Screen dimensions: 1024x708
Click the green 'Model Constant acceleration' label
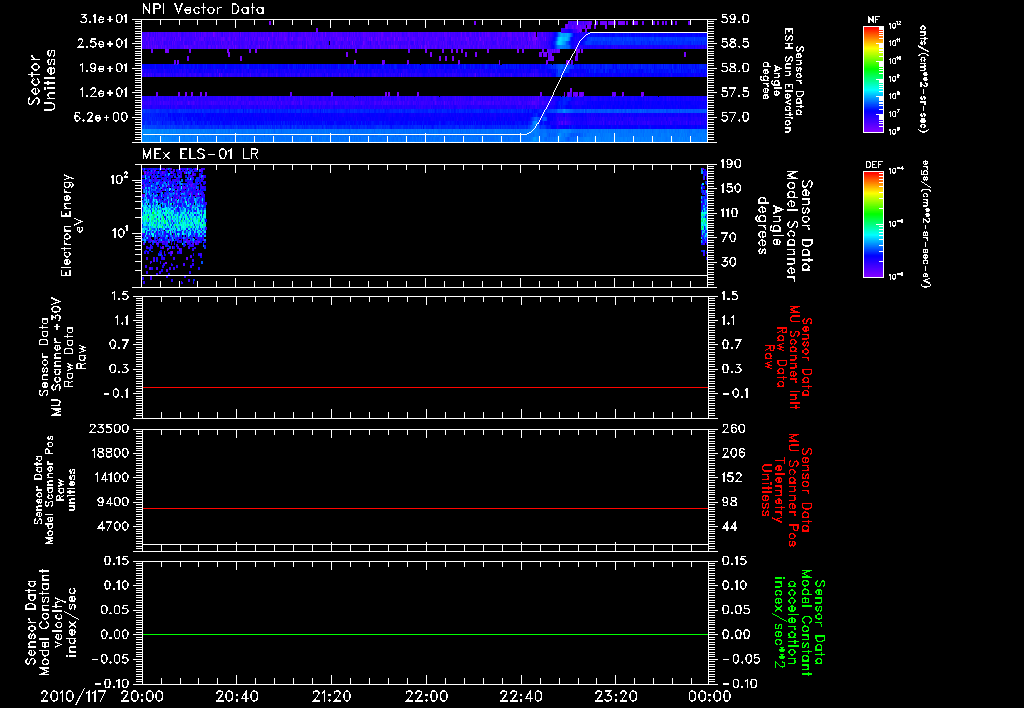pos(798,624)
